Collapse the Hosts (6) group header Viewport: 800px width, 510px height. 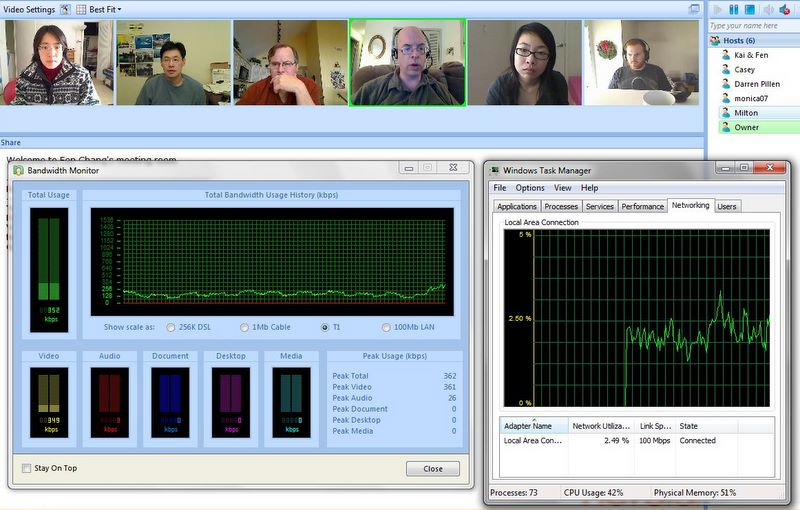coord(754,40)
